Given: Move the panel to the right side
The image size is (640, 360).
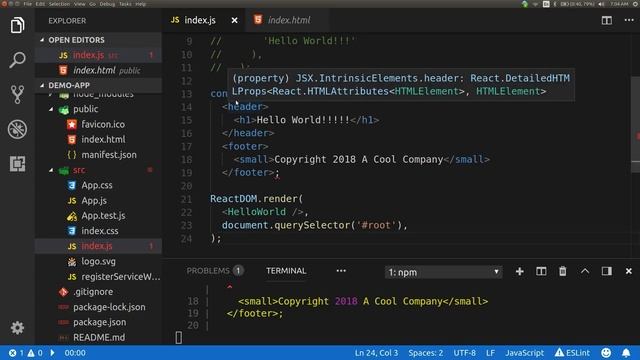Looking at the screenshot, I should coord(607,271).
